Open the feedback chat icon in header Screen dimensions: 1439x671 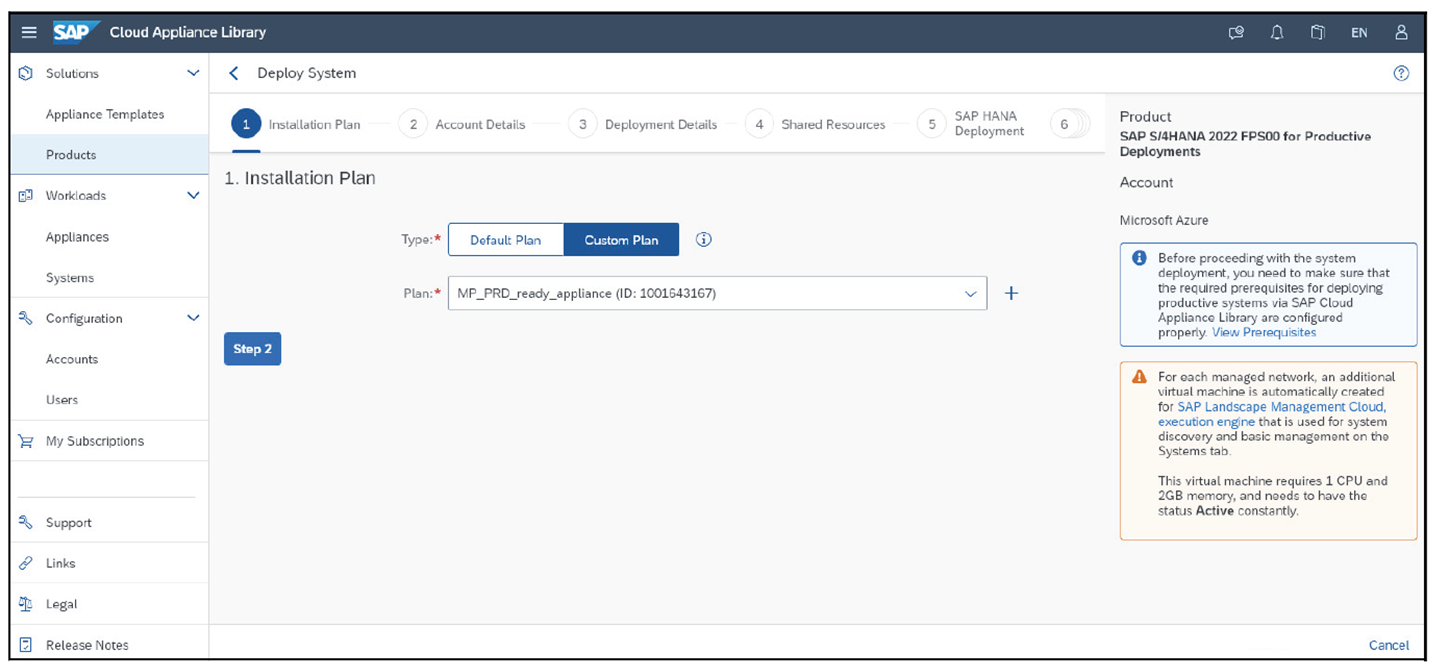(1235, 32)
